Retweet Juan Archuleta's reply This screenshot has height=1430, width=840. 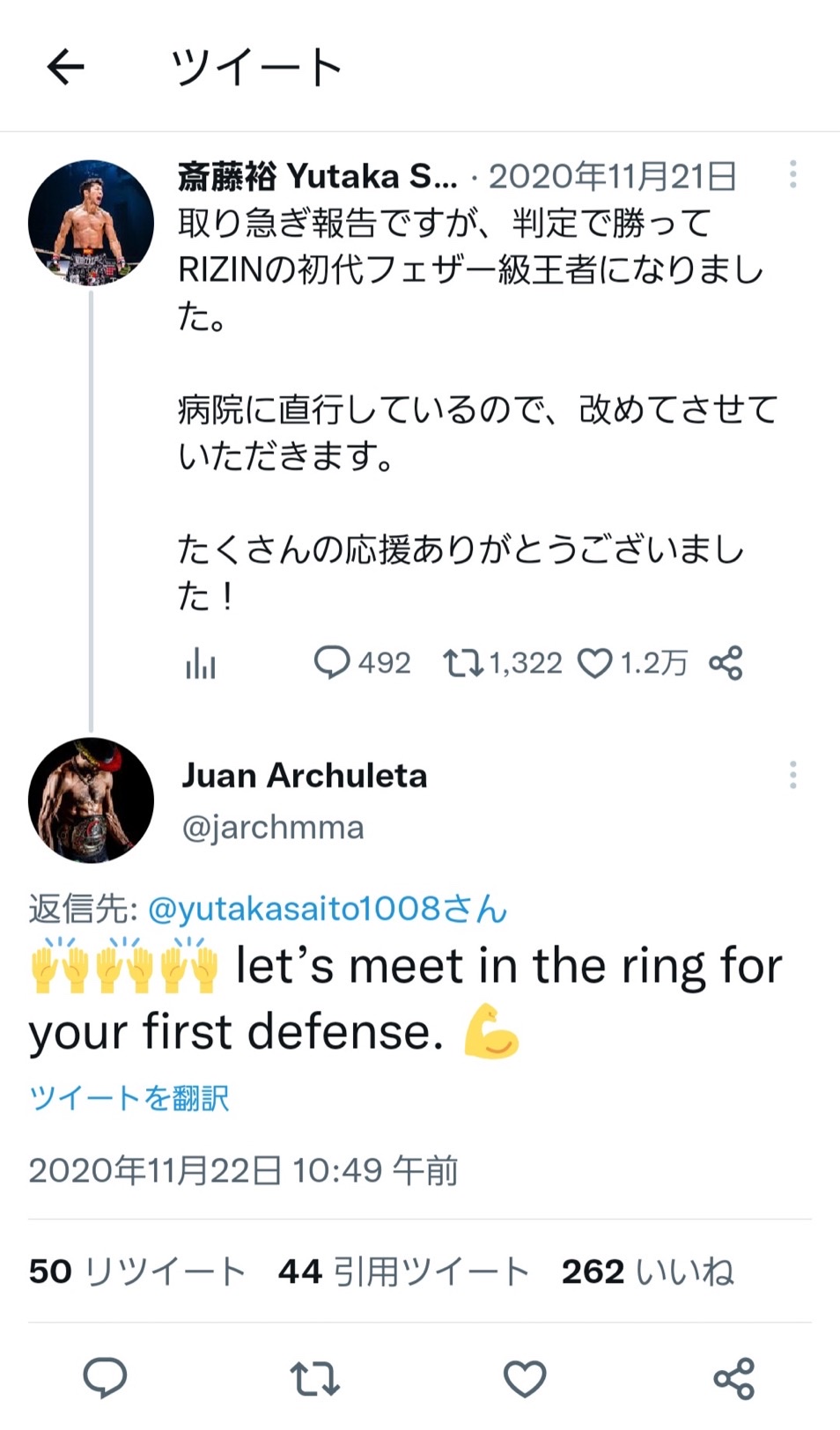click(314, 1378)
